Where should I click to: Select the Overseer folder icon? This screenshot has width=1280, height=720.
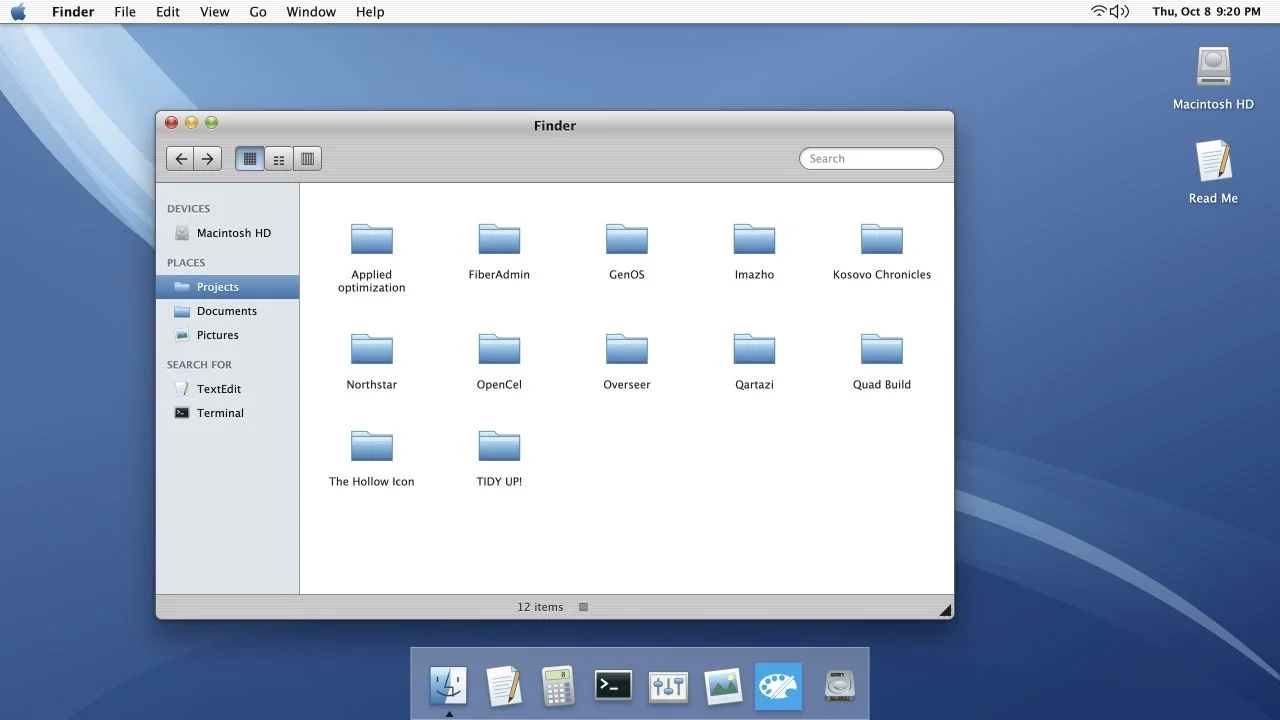click(627, 349)
